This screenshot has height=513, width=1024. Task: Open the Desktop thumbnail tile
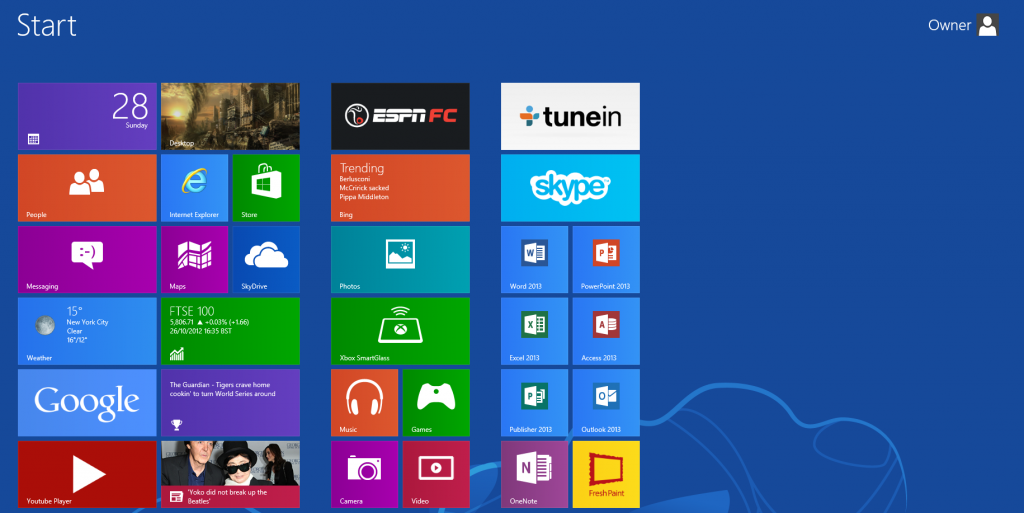point(230,116)
